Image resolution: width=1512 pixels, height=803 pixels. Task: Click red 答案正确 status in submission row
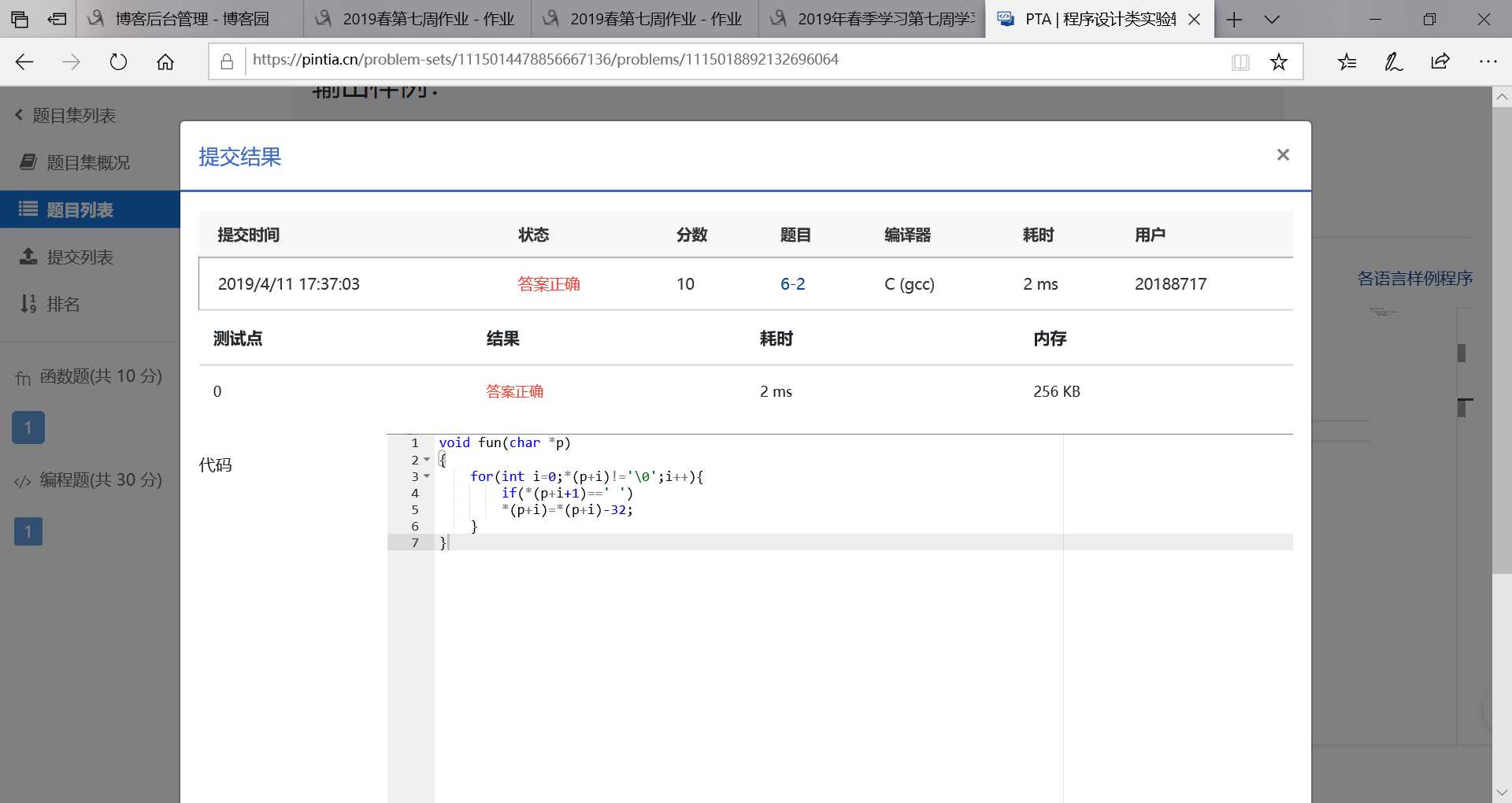(x=549, y=283)
